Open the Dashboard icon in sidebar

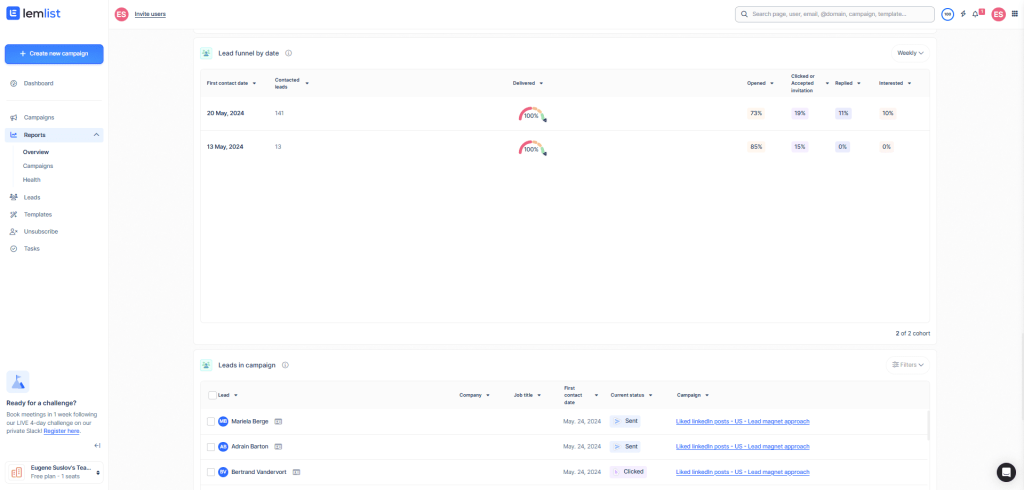tap(14, 84)
